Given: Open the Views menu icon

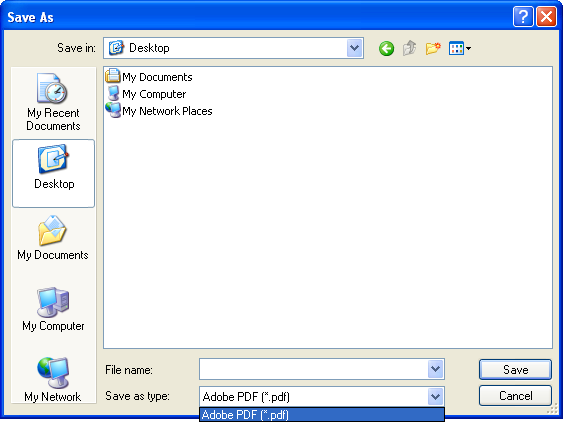Looking at the screenshot, I should 460,48.
